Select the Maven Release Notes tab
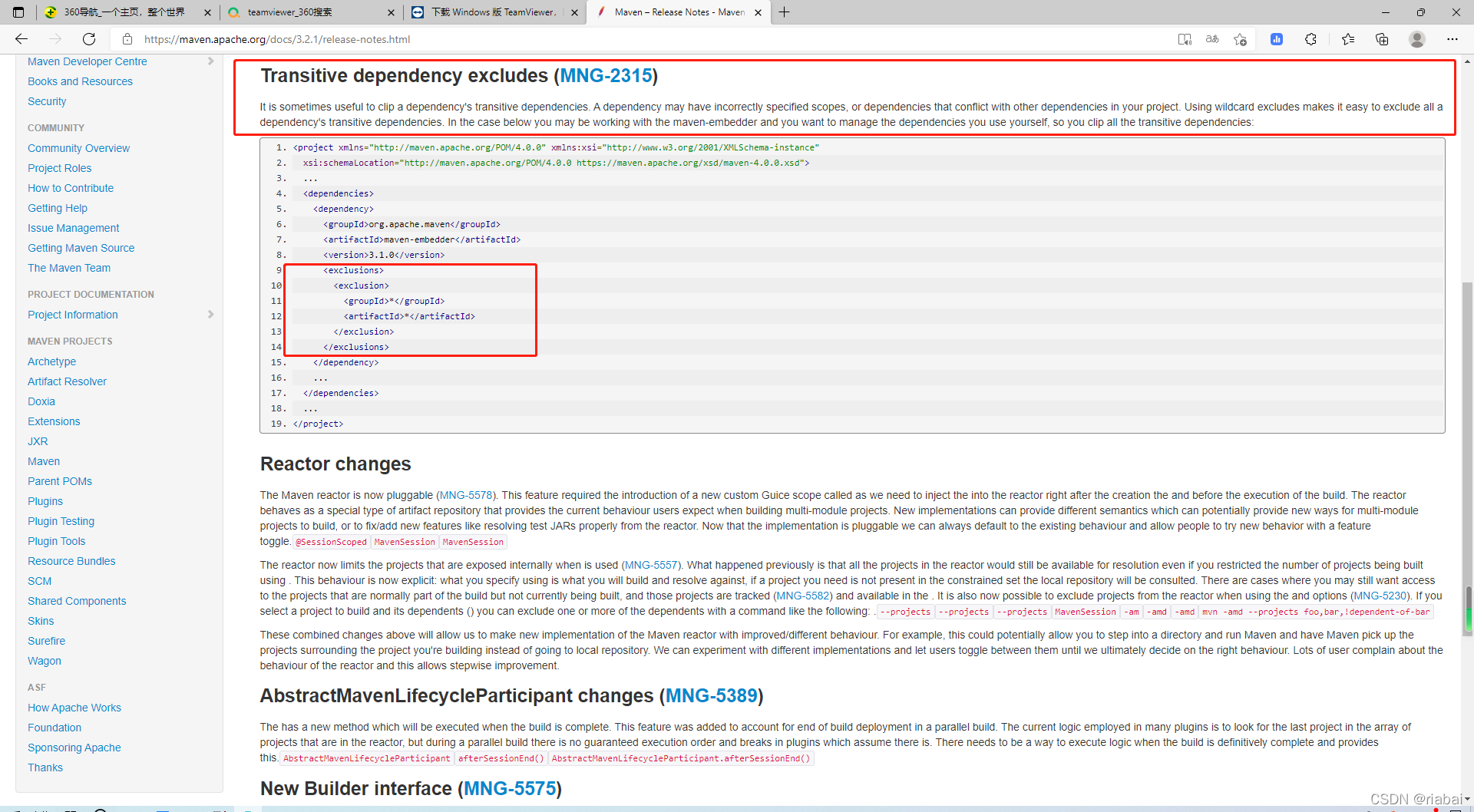1474x812 pixels. [679, 12]
